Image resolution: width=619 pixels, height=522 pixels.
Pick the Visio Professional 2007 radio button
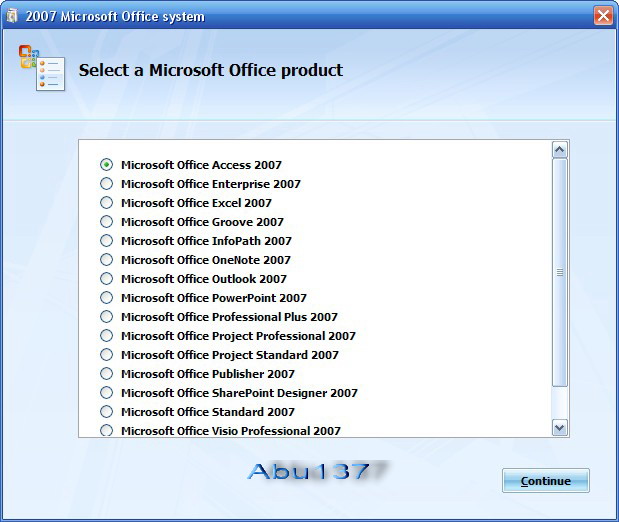coord(106,430)
